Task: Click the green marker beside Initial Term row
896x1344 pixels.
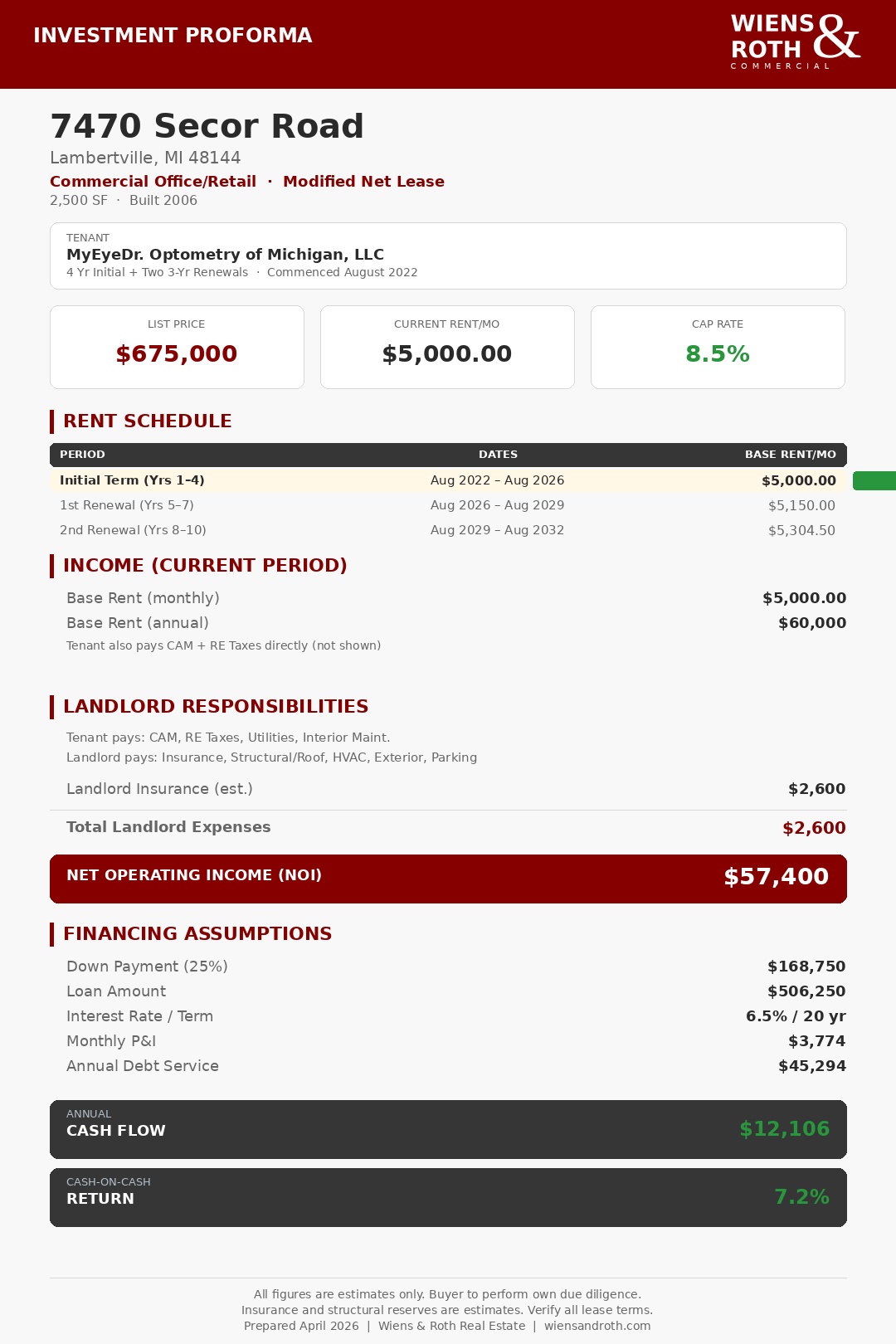Action: tap(874, 480)
